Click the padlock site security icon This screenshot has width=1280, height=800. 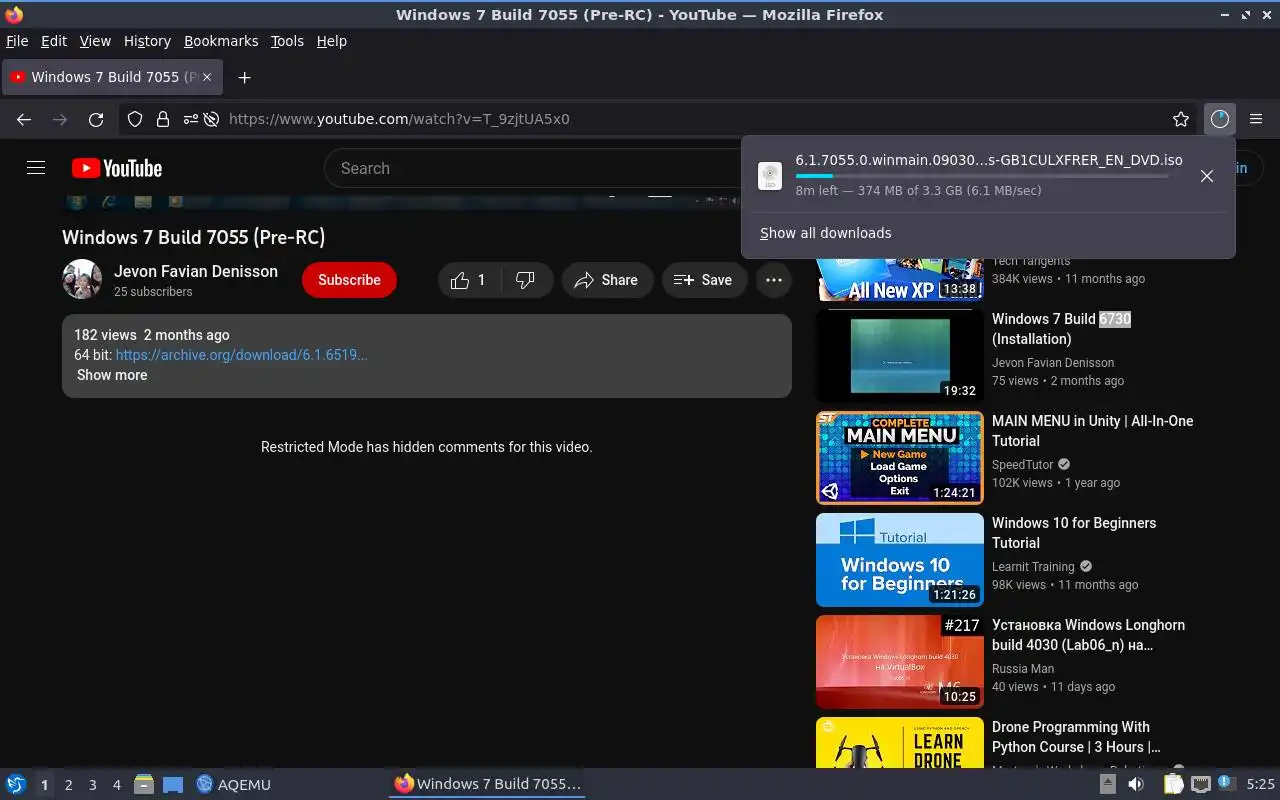coord(163,119)
